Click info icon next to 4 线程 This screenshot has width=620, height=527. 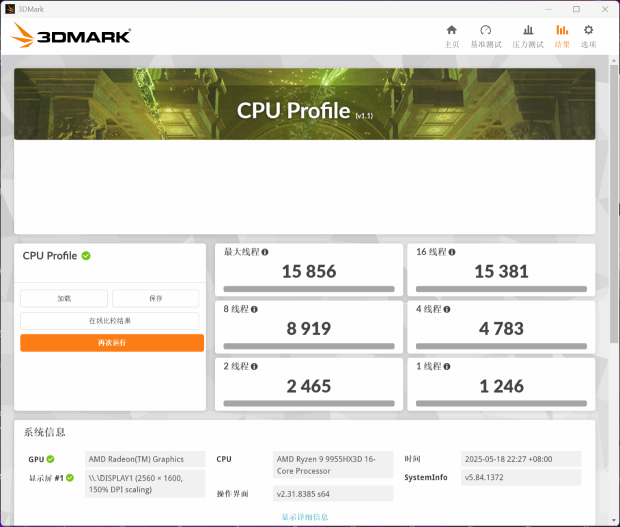point(447,309)
